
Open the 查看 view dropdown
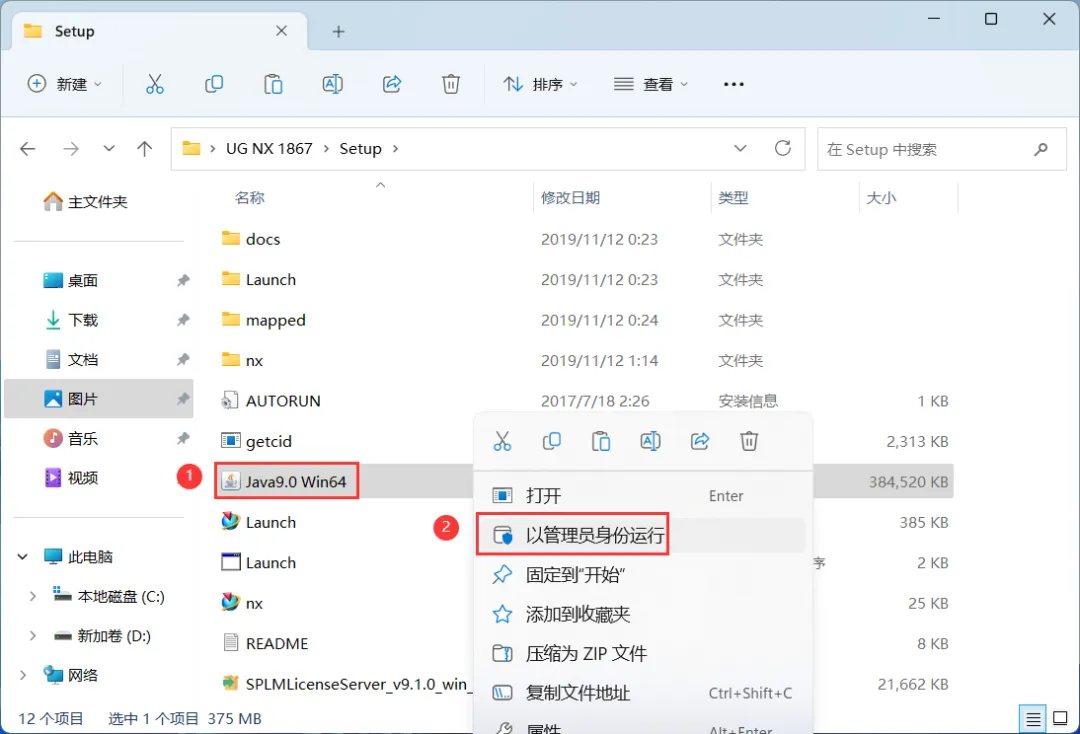click(x=651, y=84)
